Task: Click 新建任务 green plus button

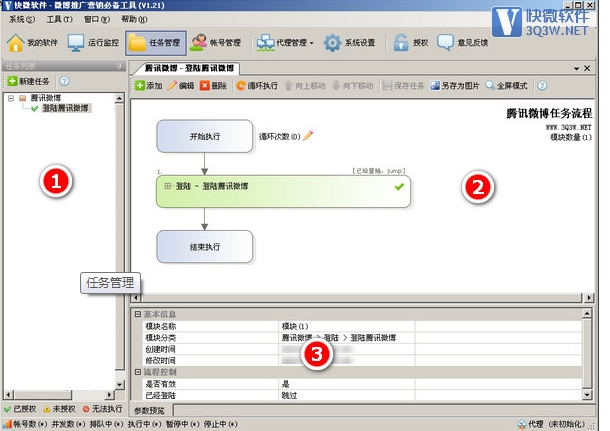Action: coord(12,81)
